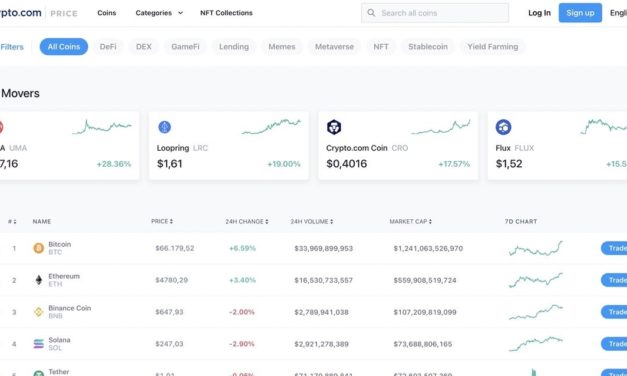Screen dimensions: 627x376
Task: Click the Search all coins field
Action: pos(435,13)
